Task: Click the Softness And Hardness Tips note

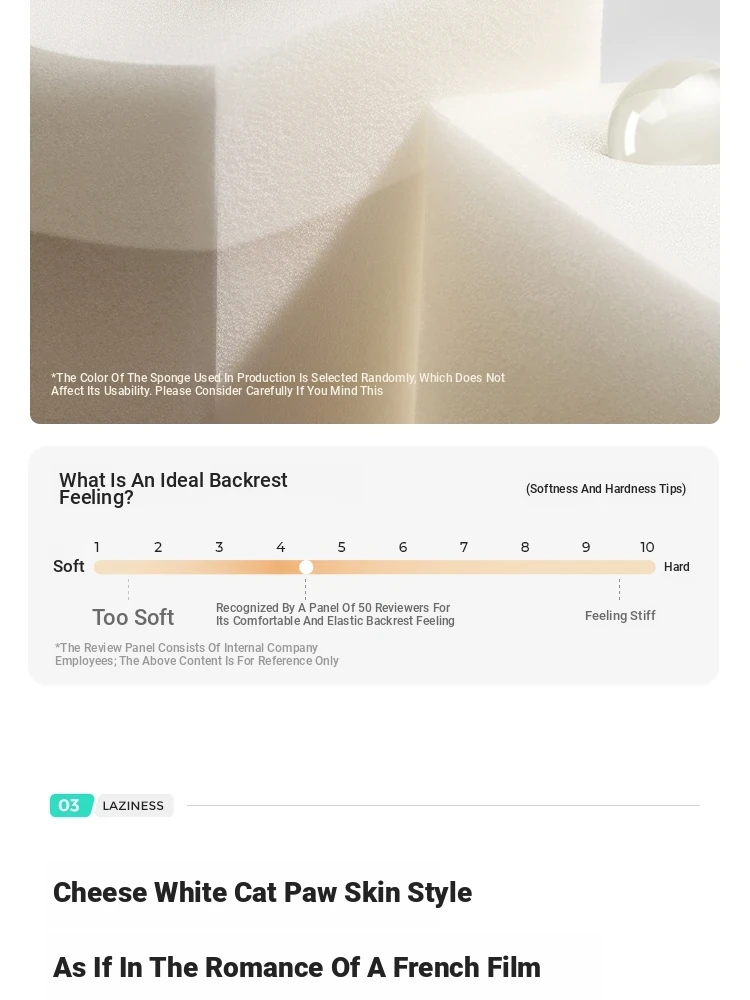Action: click(x=606, y=489)
